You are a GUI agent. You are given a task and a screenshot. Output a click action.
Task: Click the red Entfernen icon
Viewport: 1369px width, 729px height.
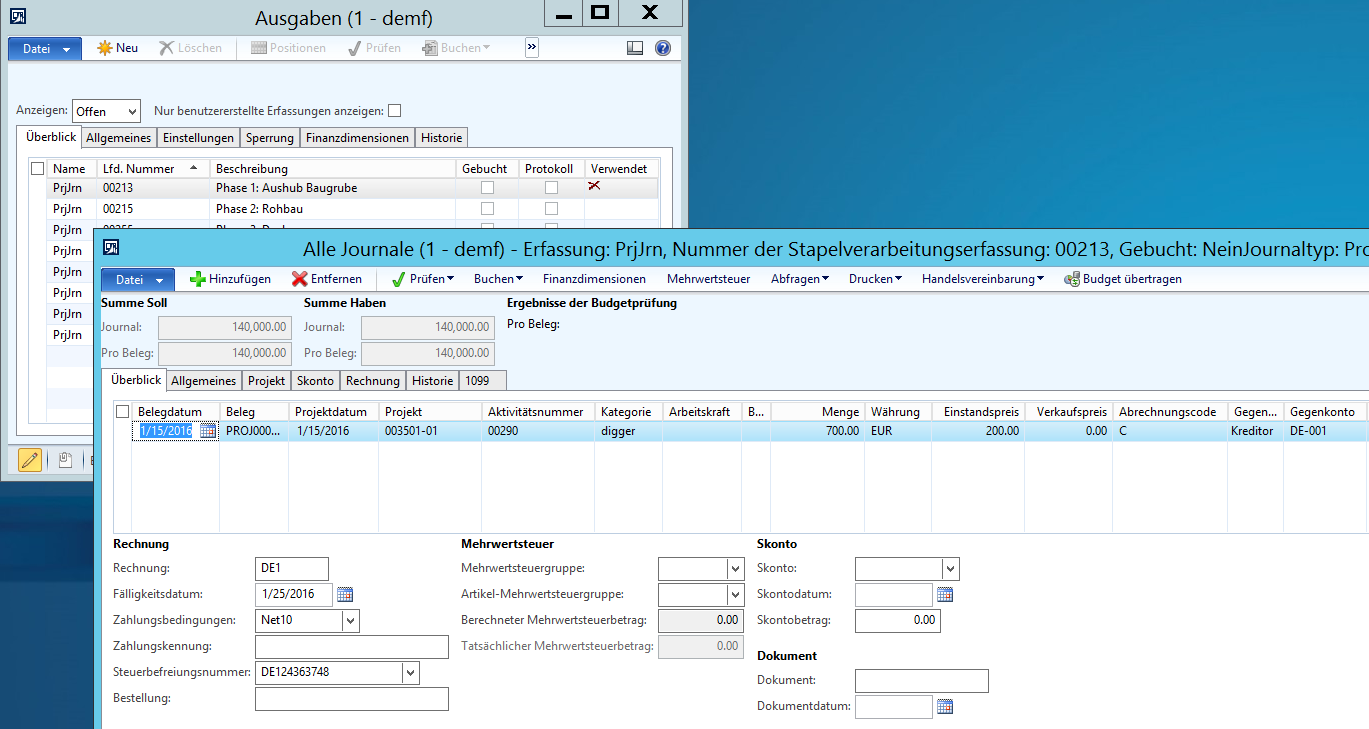[299, 279]
